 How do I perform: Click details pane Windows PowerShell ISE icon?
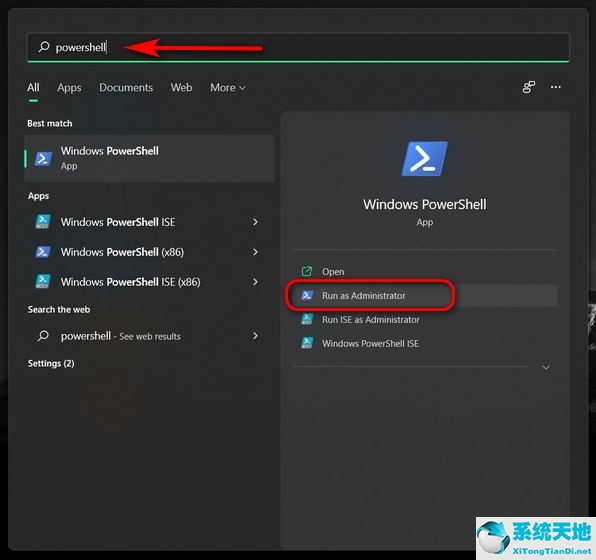pos(307,343)
